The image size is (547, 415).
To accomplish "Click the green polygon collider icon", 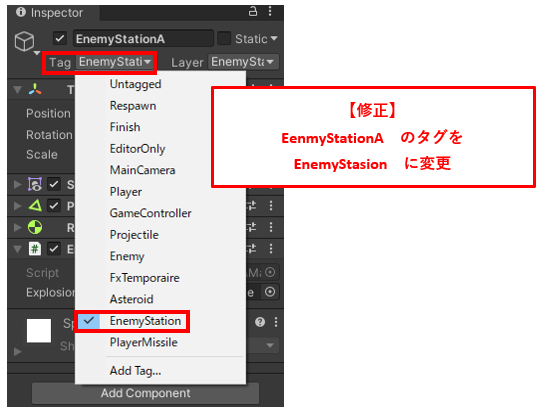I will 35,205.
